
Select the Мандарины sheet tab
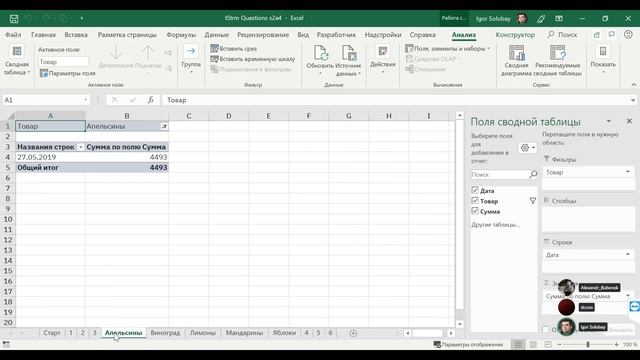point(244,333)
